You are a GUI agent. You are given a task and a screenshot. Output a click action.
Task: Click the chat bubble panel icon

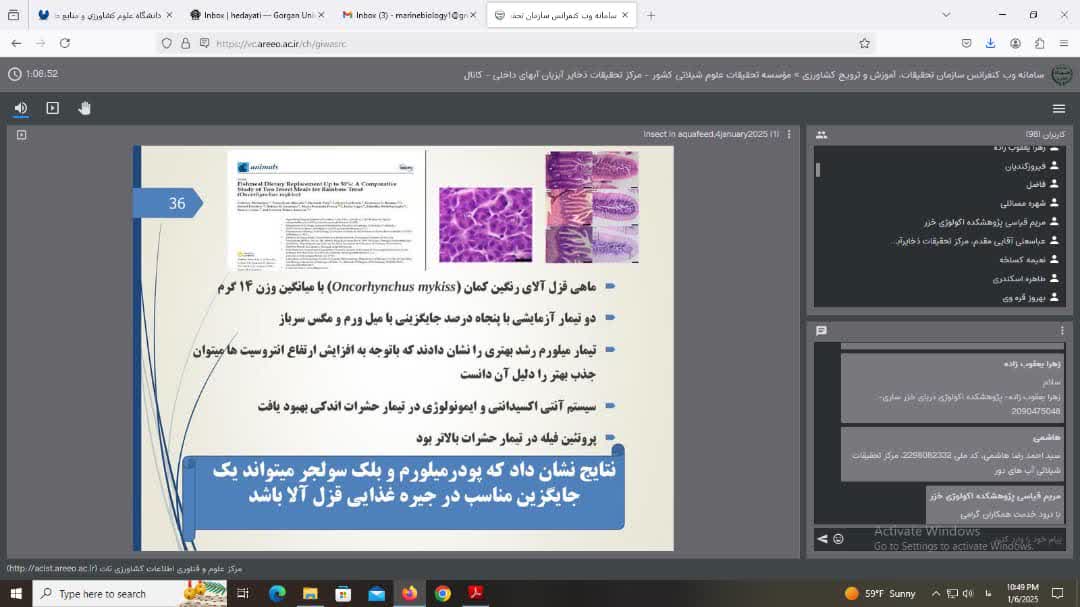[x=821, y=330]
